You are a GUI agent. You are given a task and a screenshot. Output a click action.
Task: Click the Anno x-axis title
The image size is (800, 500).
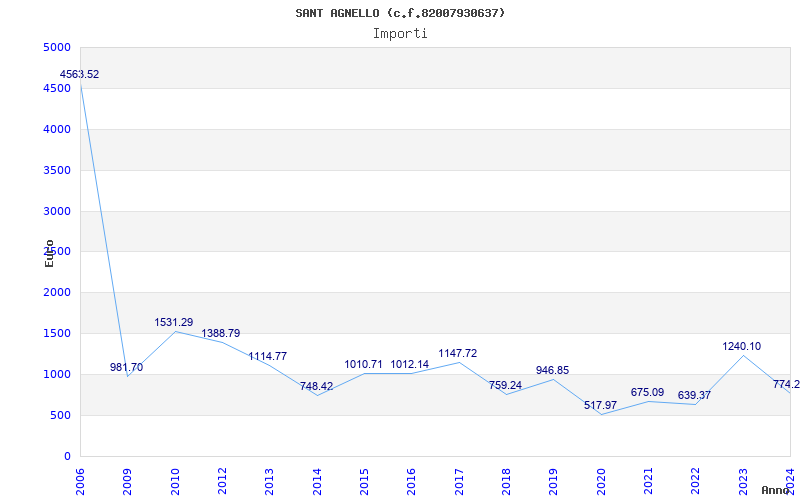(x=776, y=490)
